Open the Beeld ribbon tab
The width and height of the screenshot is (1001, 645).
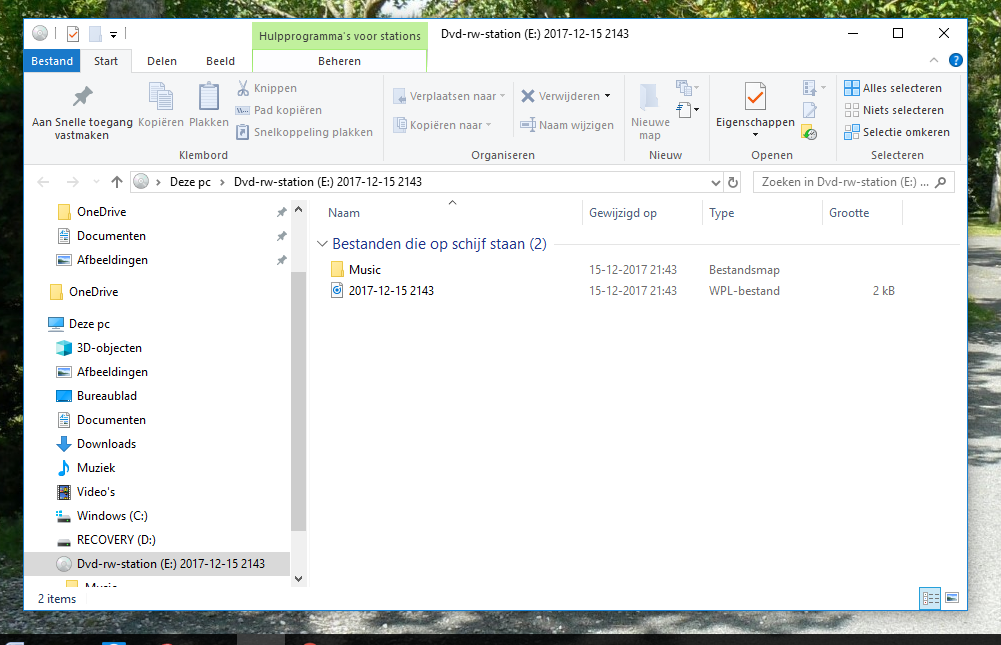220,61
